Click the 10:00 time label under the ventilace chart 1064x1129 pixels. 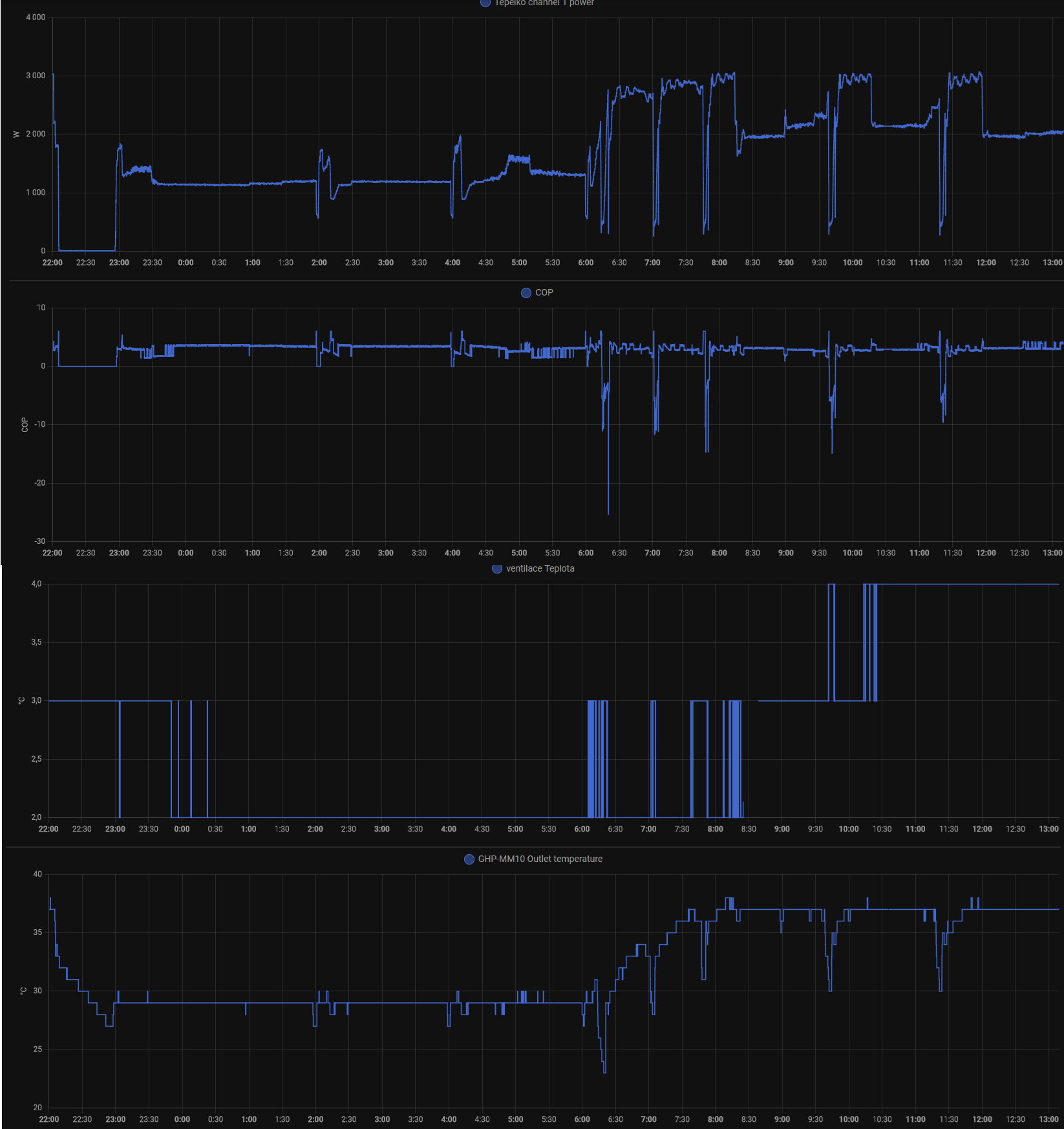[849, 829]
